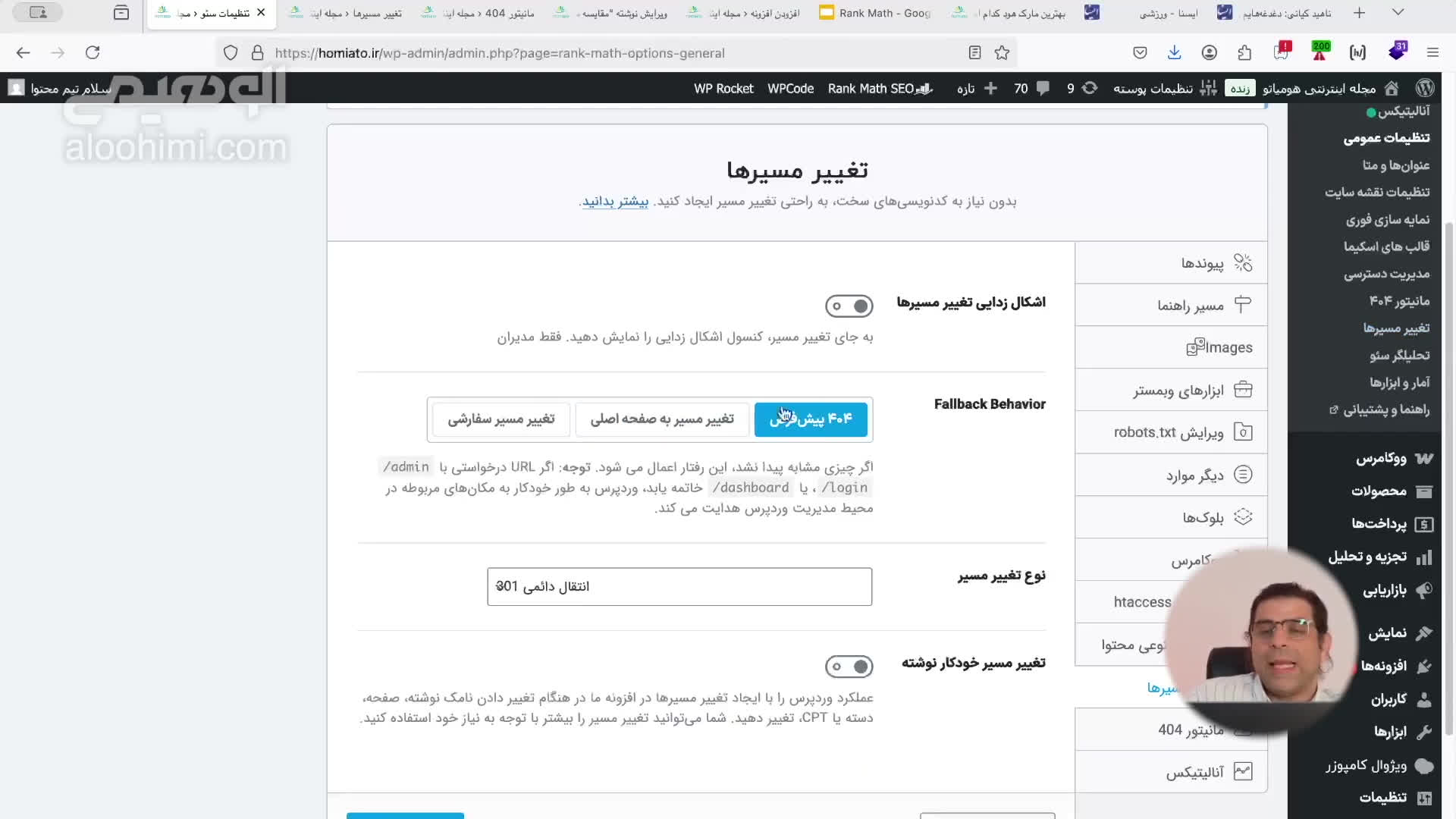Open 'عنوان‌ها و متا' sidebar submenu
The height and width of the screenshot is (819, 1456).
[1395, 165]
